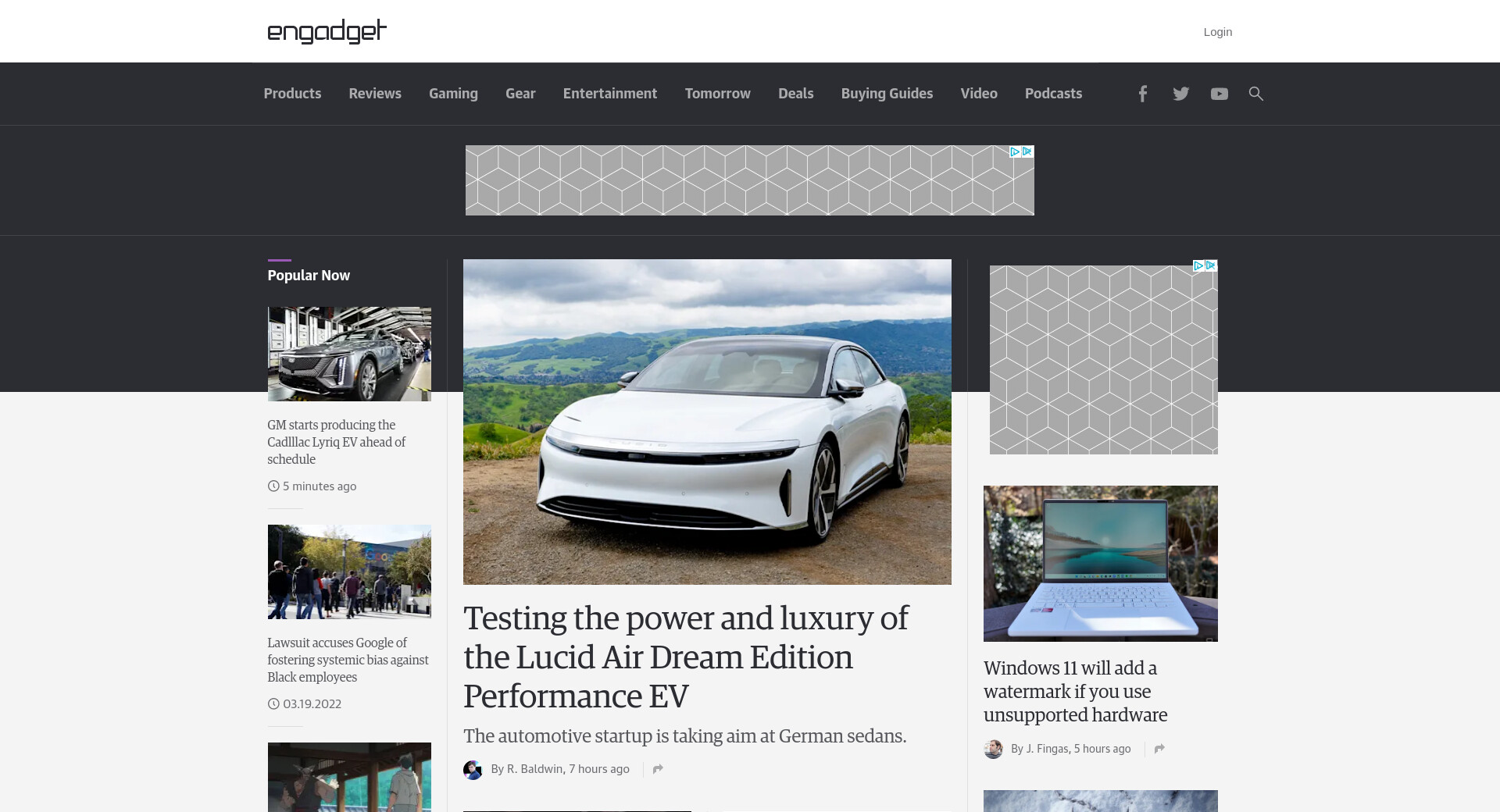The width and height of the screenshot is (1500, 812).
Task: Open the Google campus crowd thumbnail
Action: (x=349, y=572)
